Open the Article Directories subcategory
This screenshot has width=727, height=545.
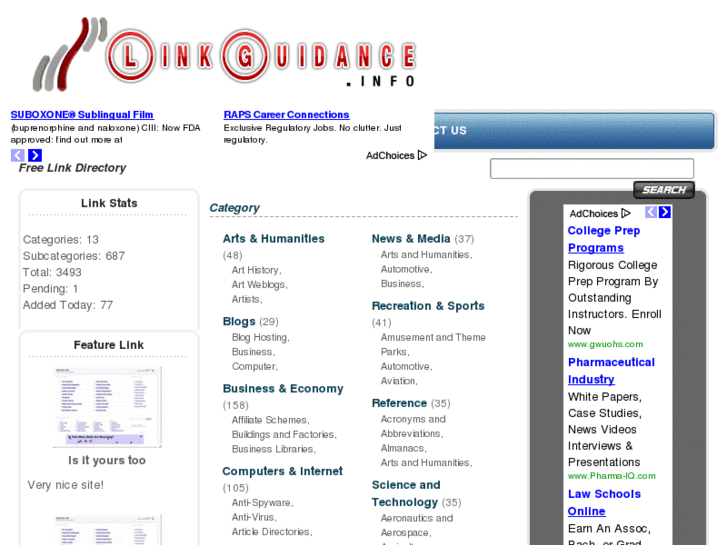(272, 532)
